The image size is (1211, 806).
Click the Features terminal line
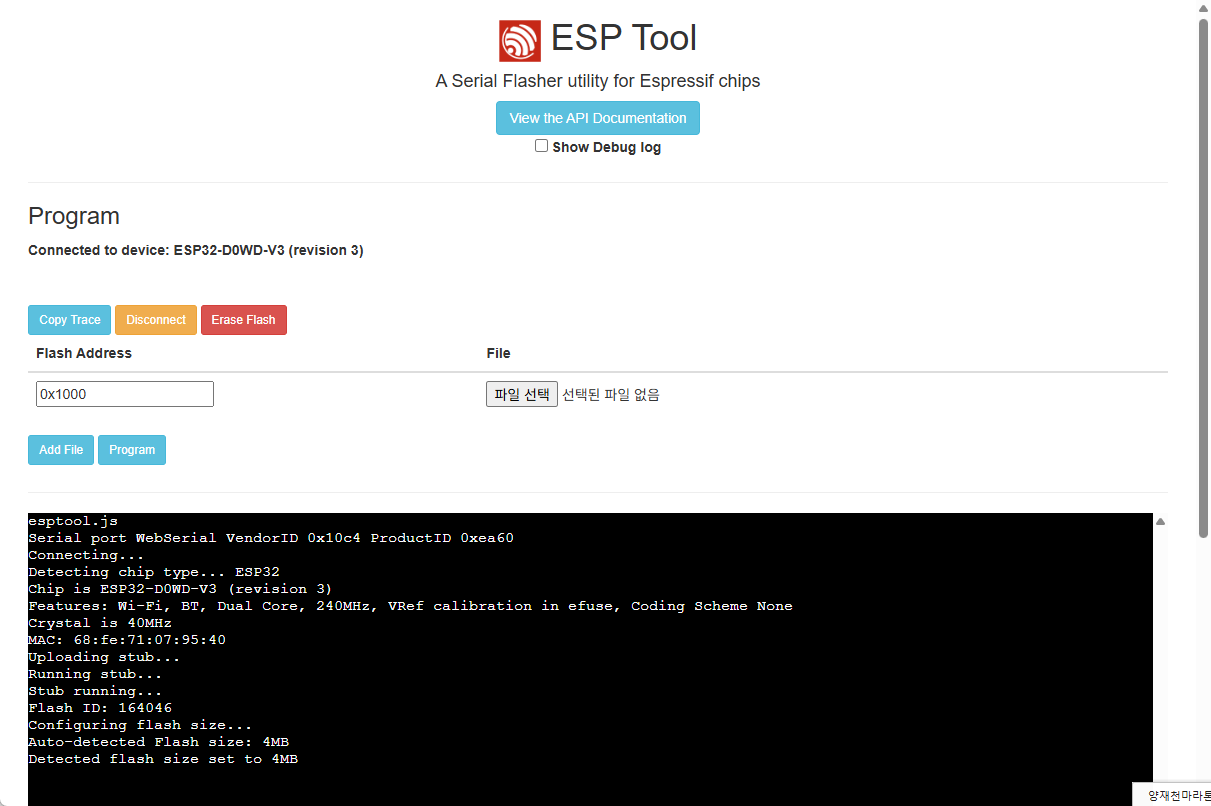tap(410, 606)
